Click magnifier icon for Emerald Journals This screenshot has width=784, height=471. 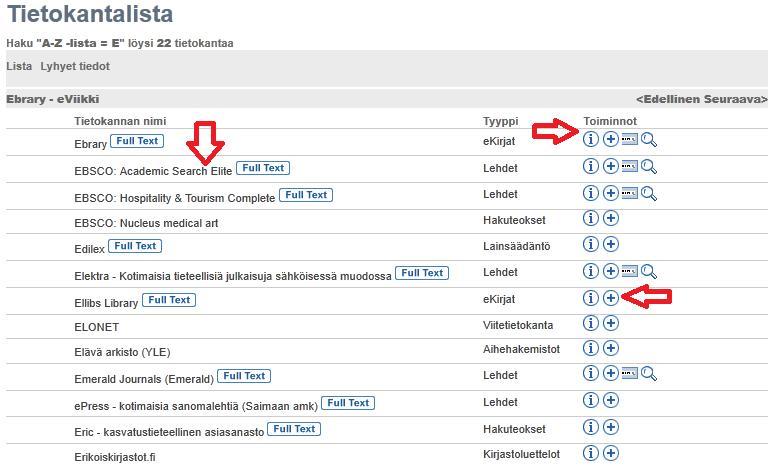[649, 374]
